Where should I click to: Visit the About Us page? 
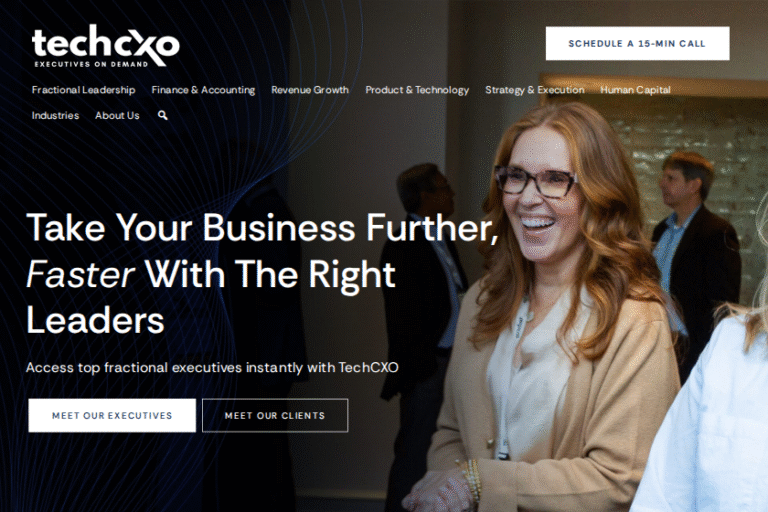pyautogui.click(x=117, y=116)
